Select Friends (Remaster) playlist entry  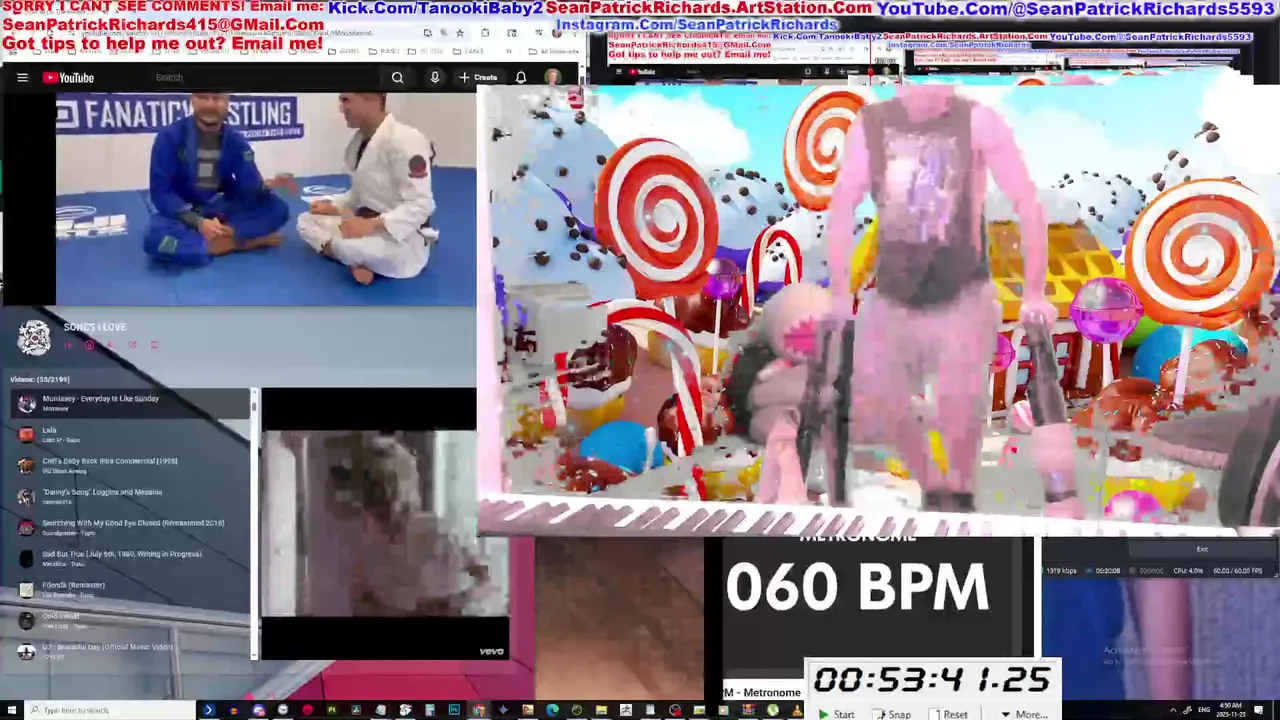130,589
